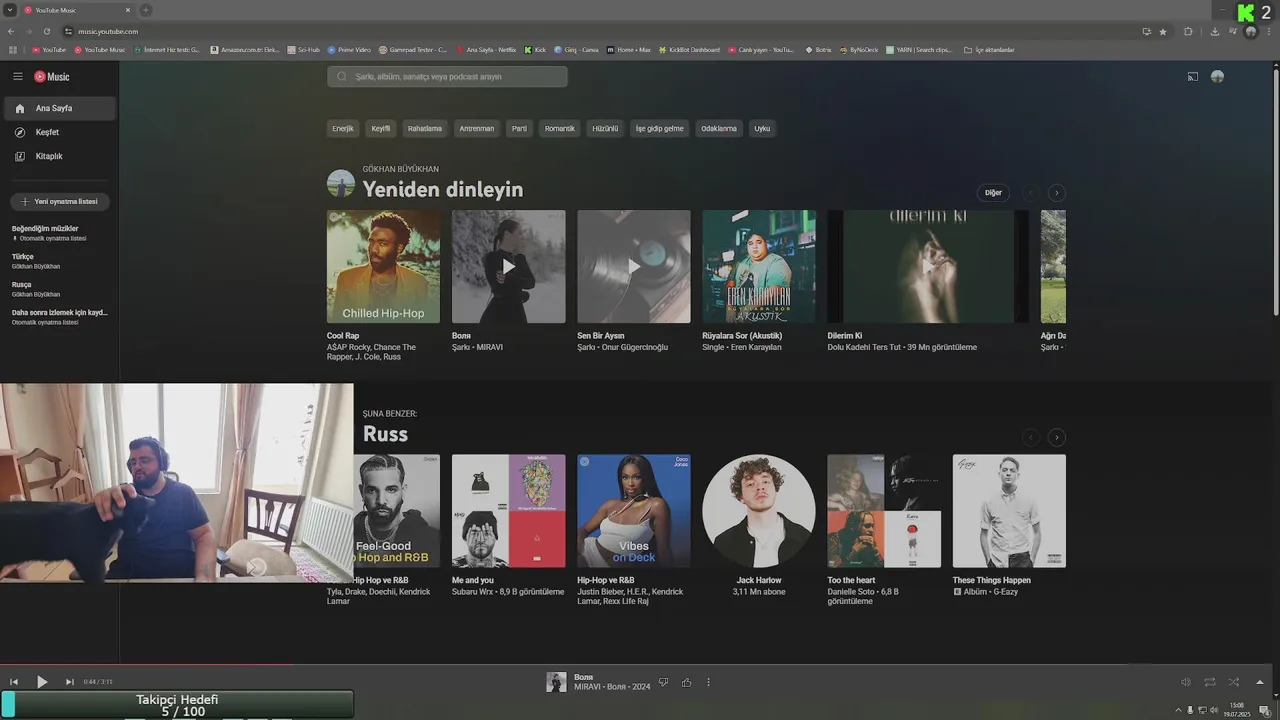Screen dimensions: 1280x720
Task: Select the Rahatlama mood chip
Action: pyautogui.click(x=425, y=128)
